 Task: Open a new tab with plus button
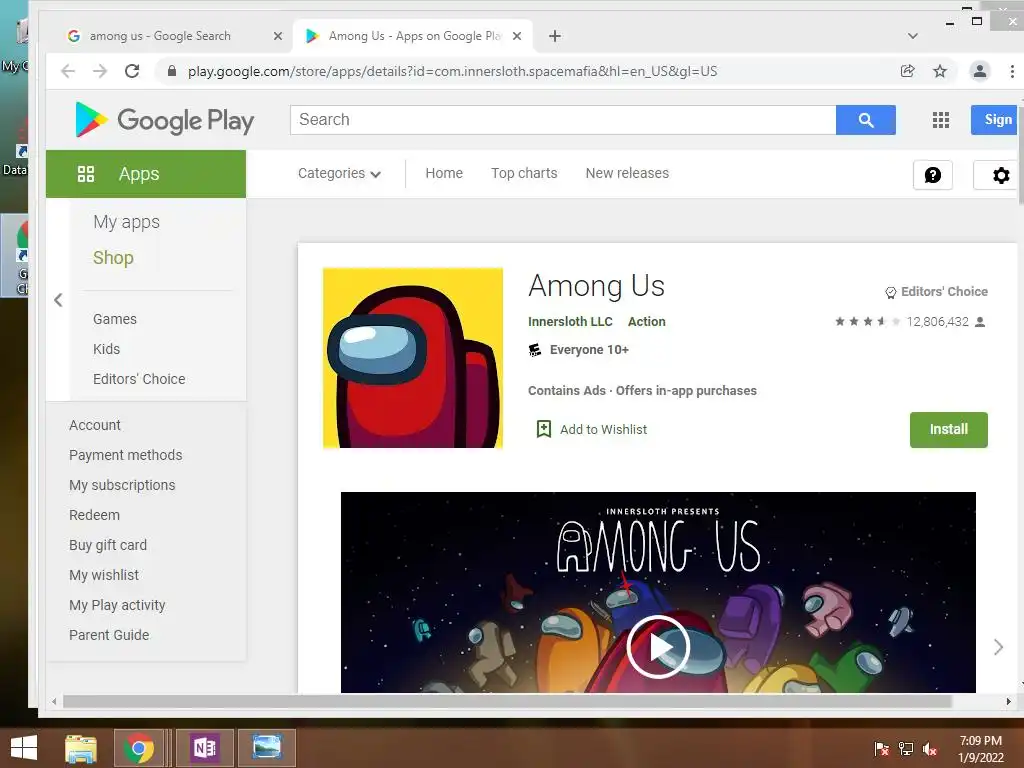(x=554, y=36)
